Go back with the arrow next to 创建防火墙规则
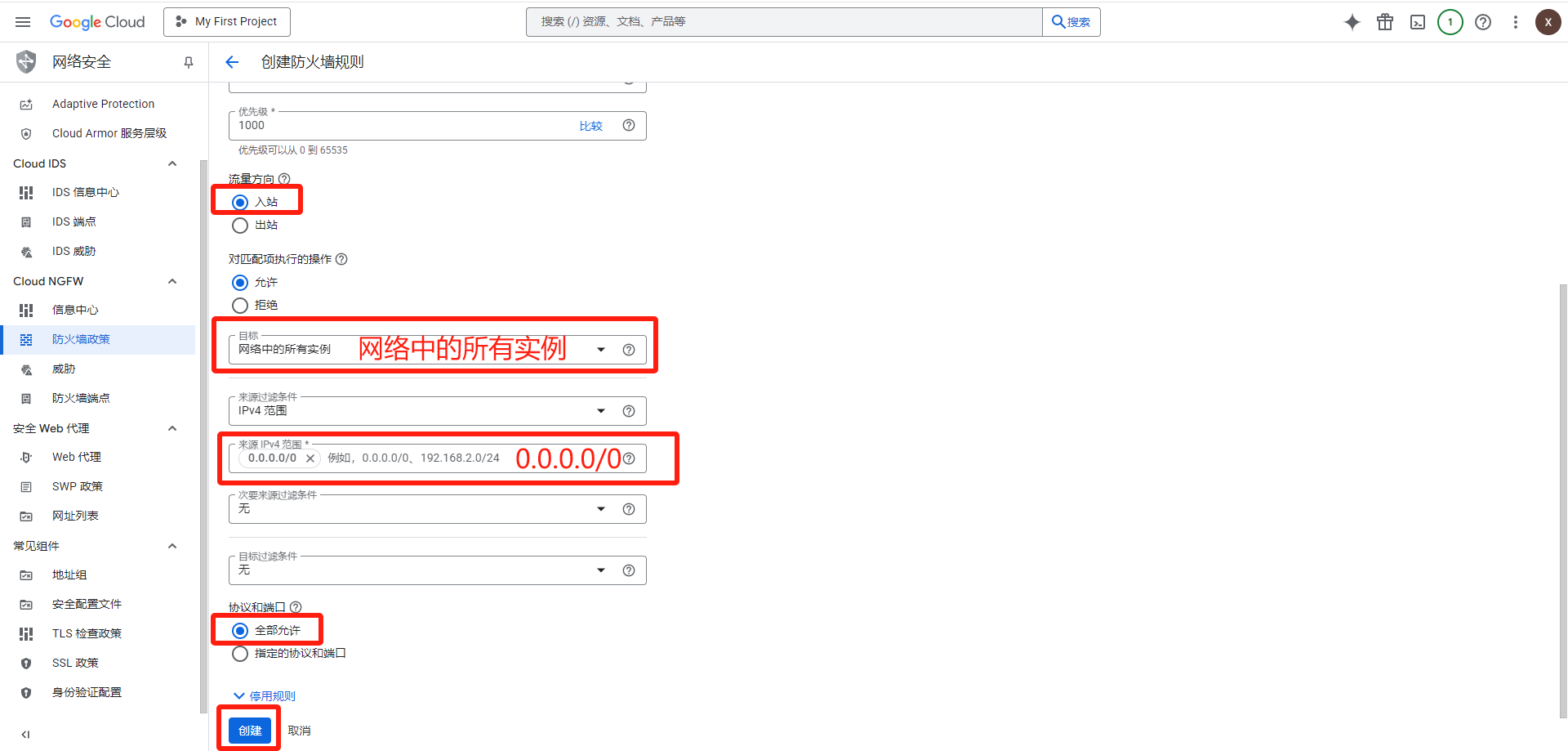1568x751 pixels. point(232,62)
